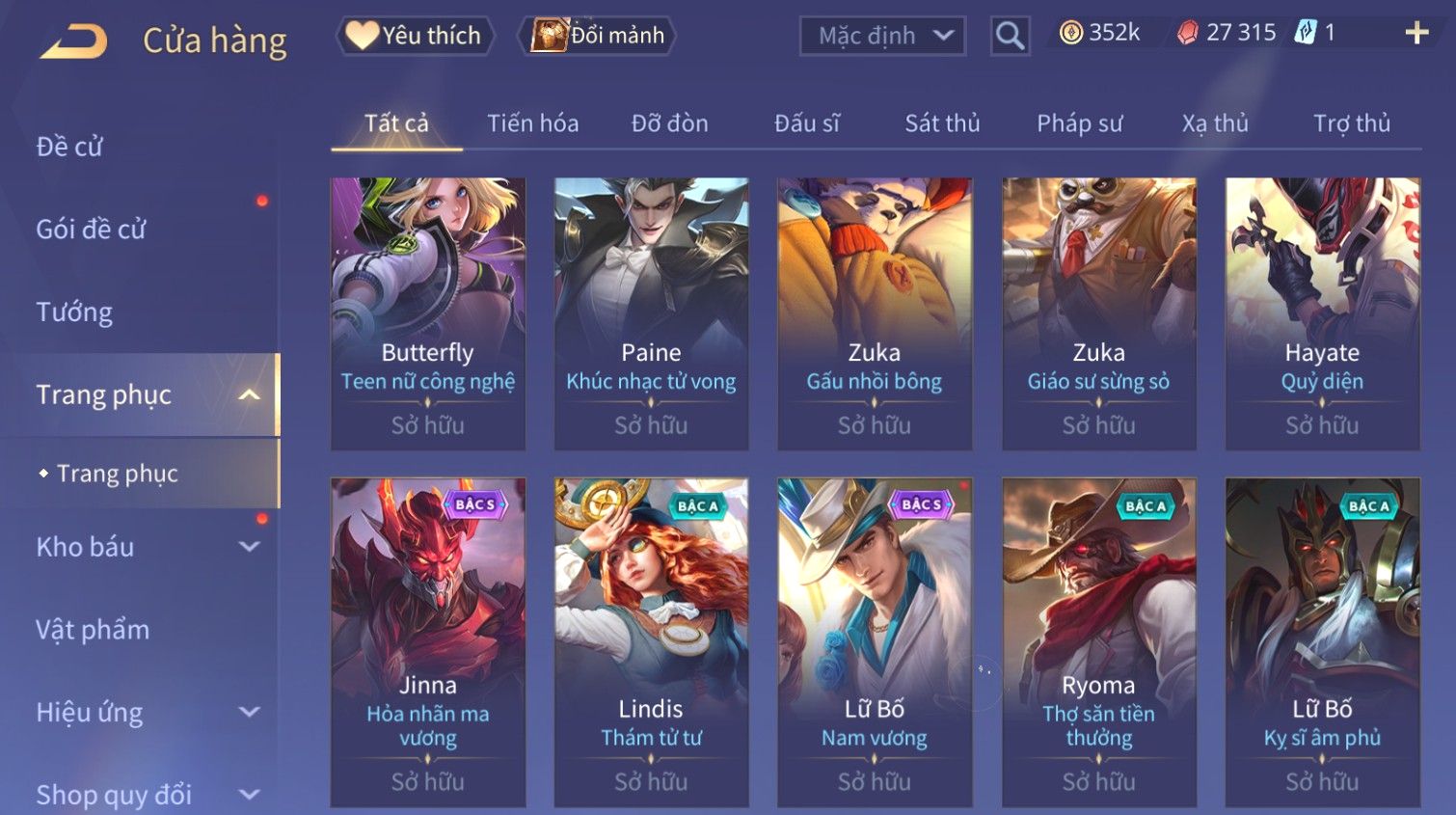1456x815 pixels.
Task: Select the Lindis Thám tử tư skin card
Action: (x=651, y=642)
